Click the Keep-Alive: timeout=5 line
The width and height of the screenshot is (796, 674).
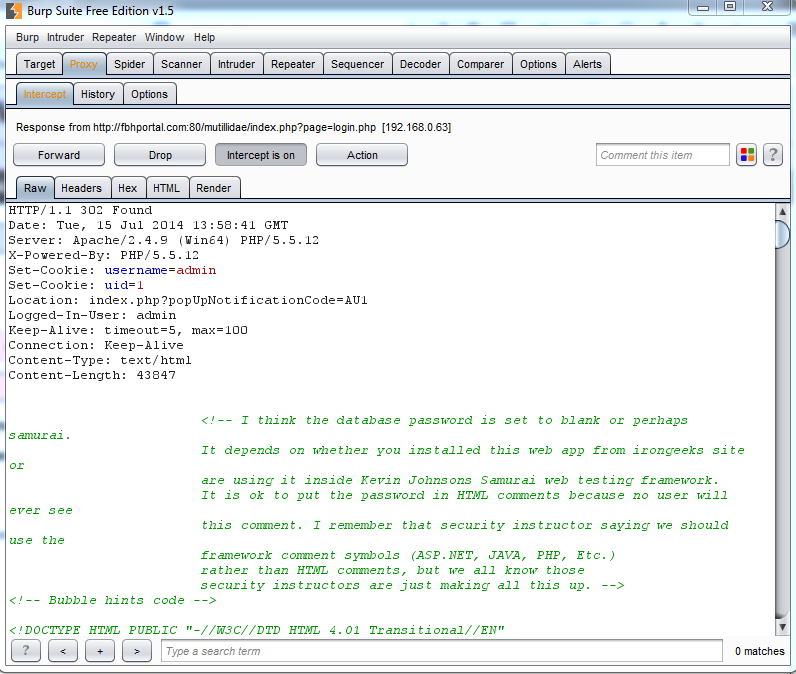128,330
